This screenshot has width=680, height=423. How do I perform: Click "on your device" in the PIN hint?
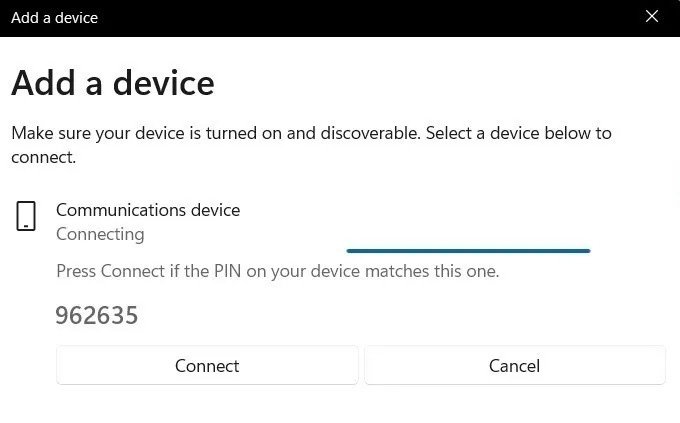pos(303,271)
